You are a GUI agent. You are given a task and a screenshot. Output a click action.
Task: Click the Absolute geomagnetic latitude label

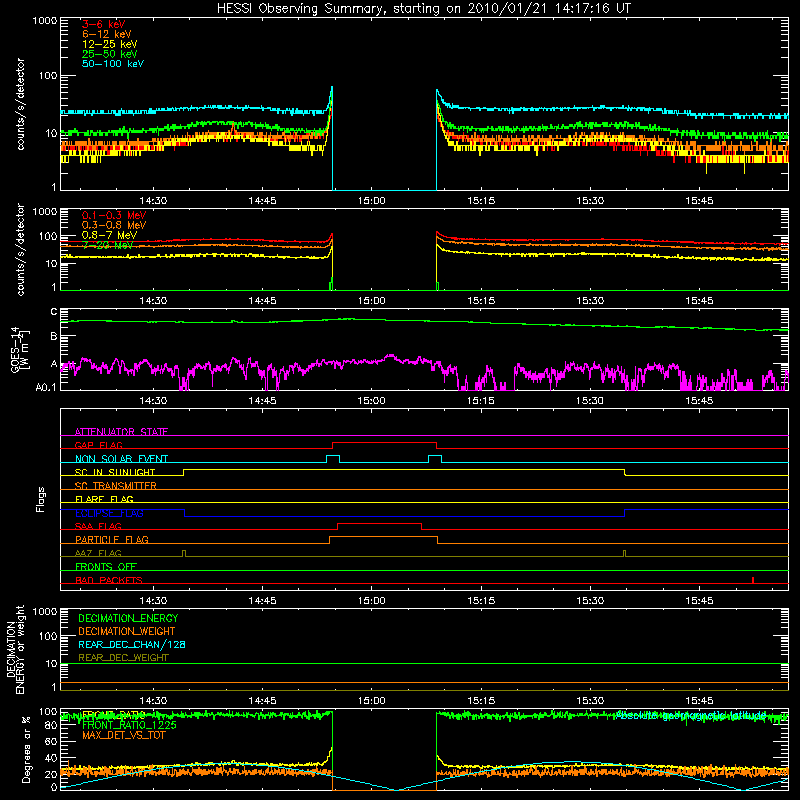(x=691, y=715)
